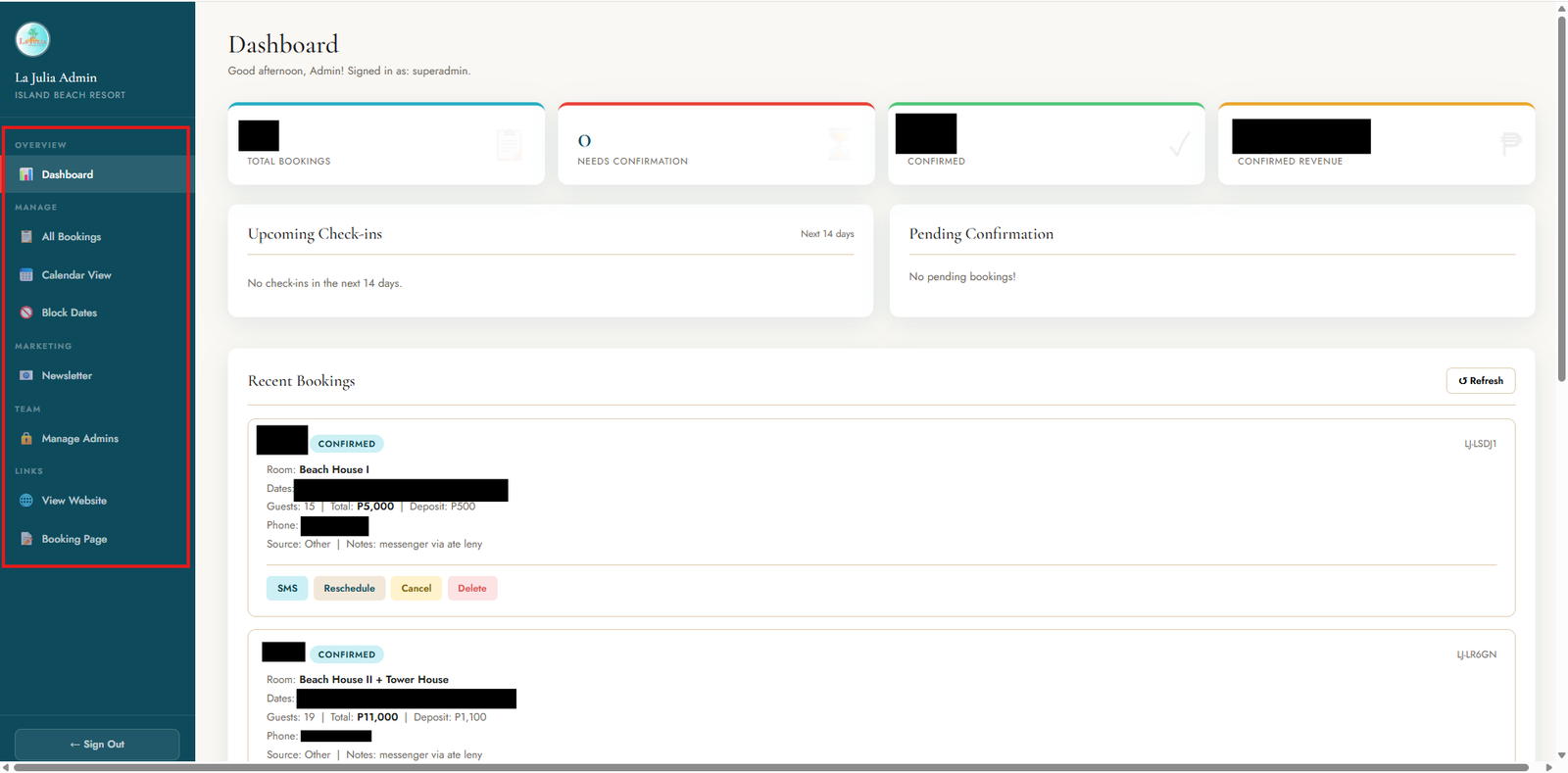This screenshot has width=1568, height=773.
Task: Click booking code LJ-LR6GN
Action: pos(1476,654)
